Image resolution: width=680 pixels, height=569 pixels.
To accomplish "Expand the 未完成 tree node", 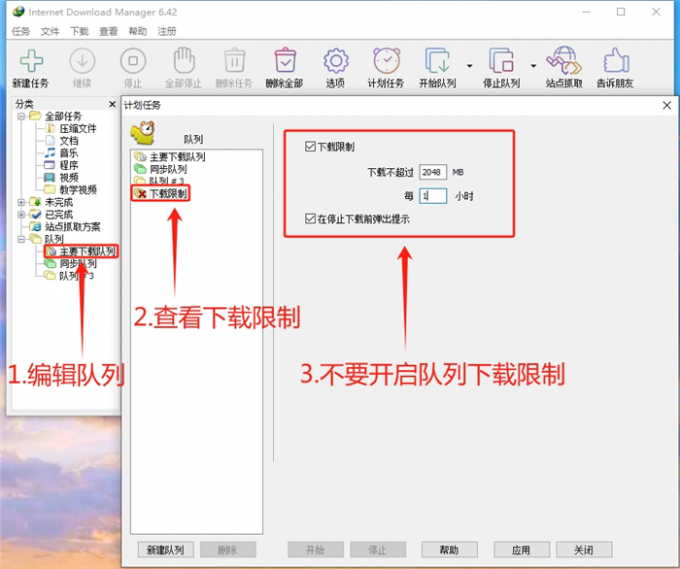I will 21,202.
